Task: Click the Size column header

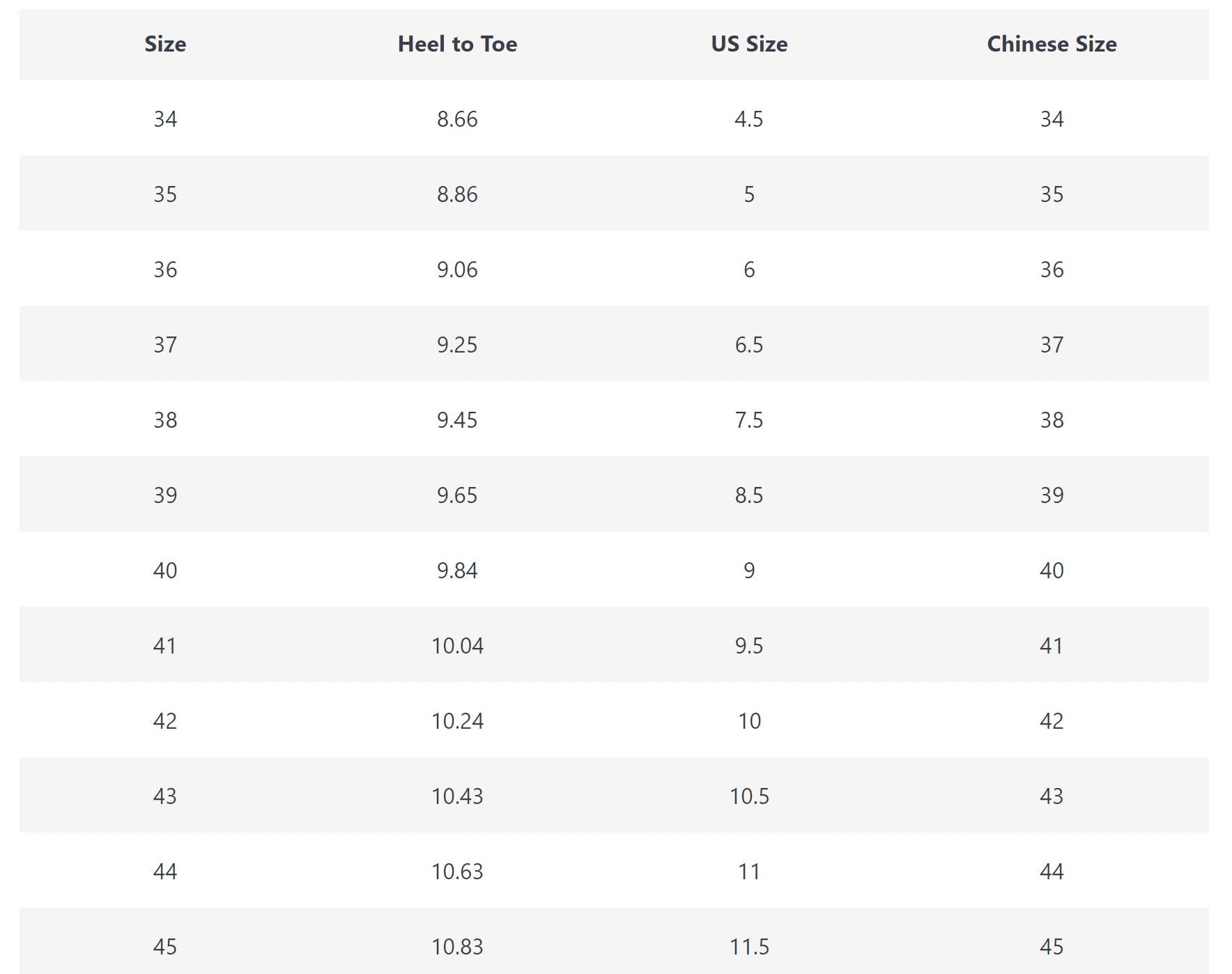Action: point(165,44)
